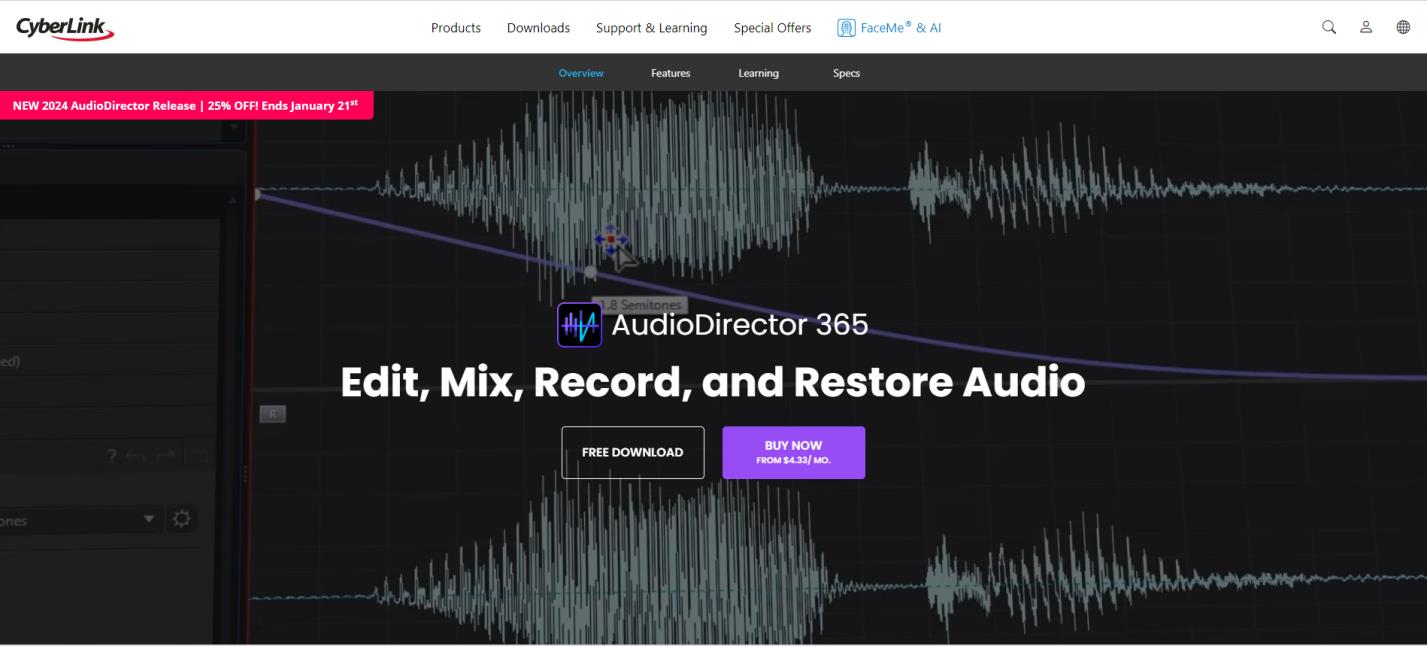Click the FREE DOWNLOAD button
This screenshot has width=1427, height=646.
point(632,452)
